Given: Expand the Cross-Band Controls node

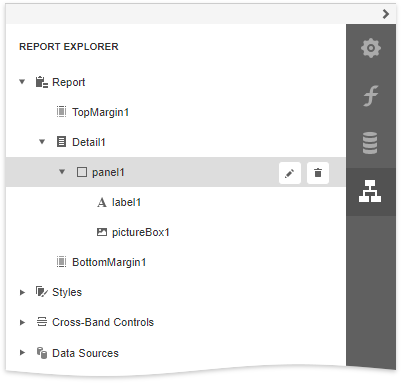Looking at the screenshot, I should [22, 322].
